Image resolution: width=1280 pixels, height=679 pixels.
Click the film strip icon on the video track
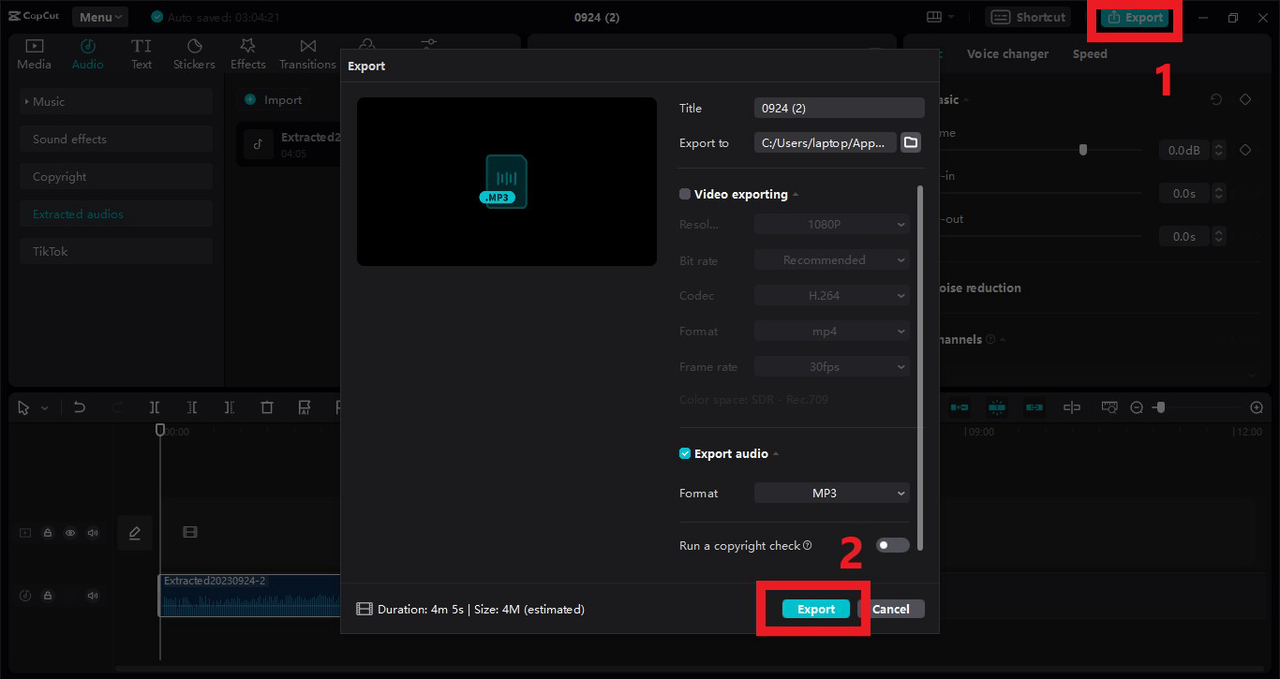[x=190, y=533]
